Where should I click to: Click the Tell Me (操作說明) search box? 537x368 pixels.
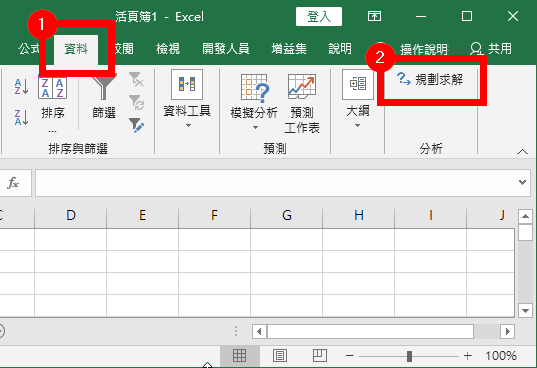pos(424,49)
